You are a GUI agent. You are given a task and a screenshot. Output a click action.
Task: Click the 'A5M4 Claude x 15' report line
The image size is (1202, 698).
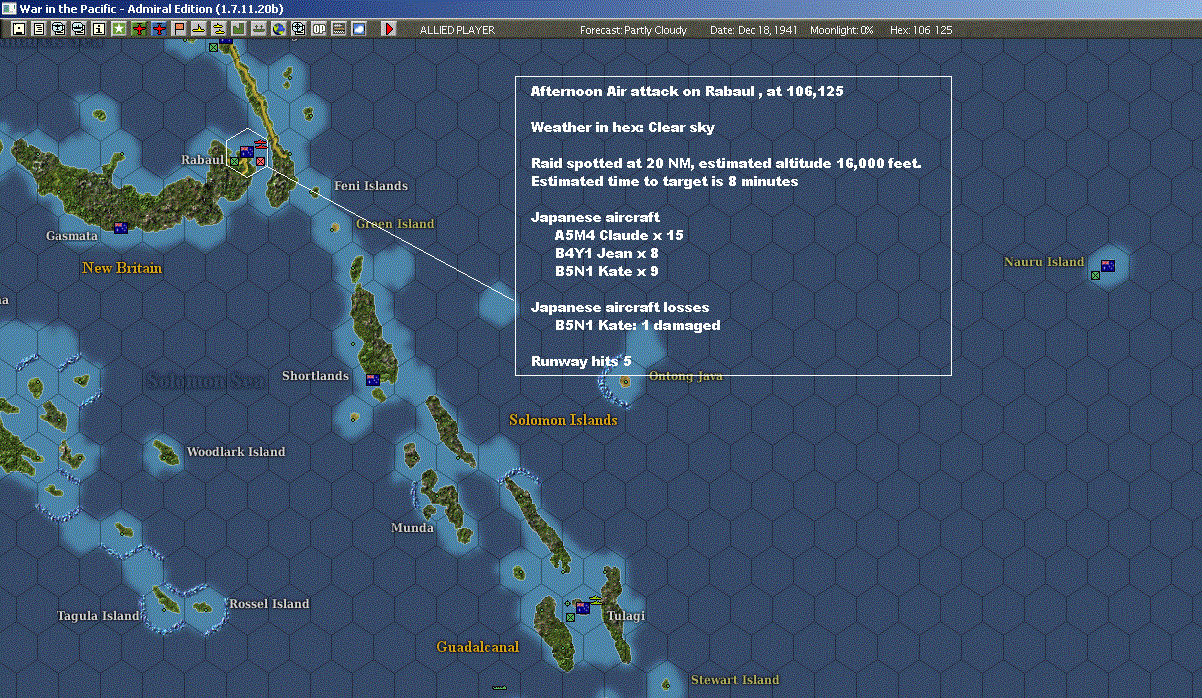[619, 235]
